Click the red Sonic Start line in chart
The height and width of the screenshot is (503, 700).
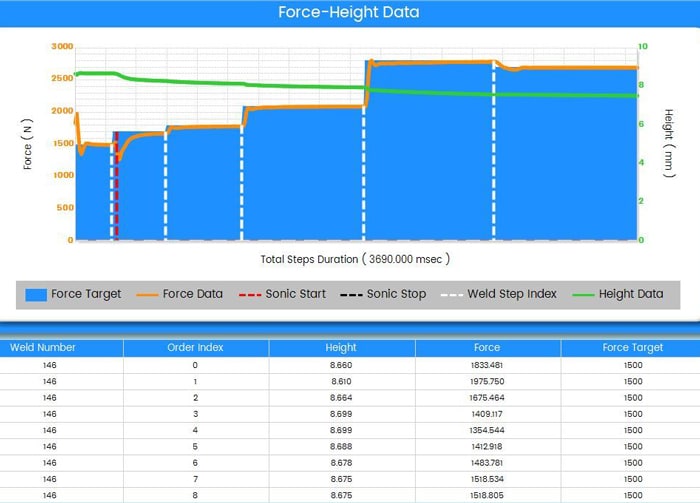pyautogui.click(x=117, y=190)
